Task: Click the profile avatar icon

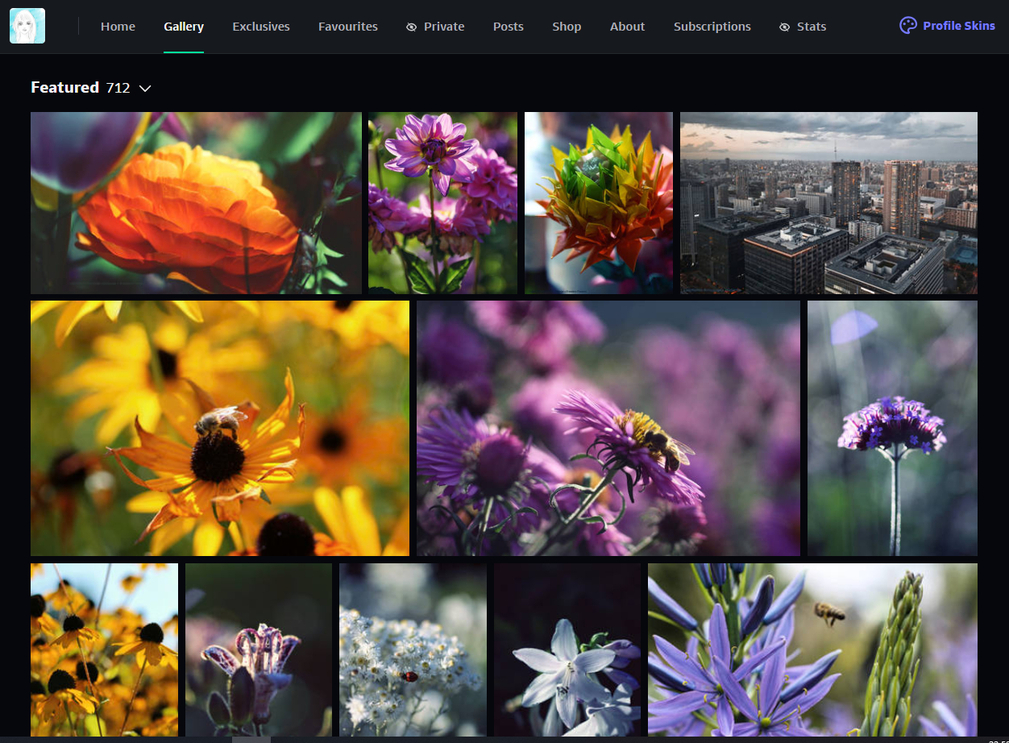Action: pyautogui.click(x=27, y=26)
